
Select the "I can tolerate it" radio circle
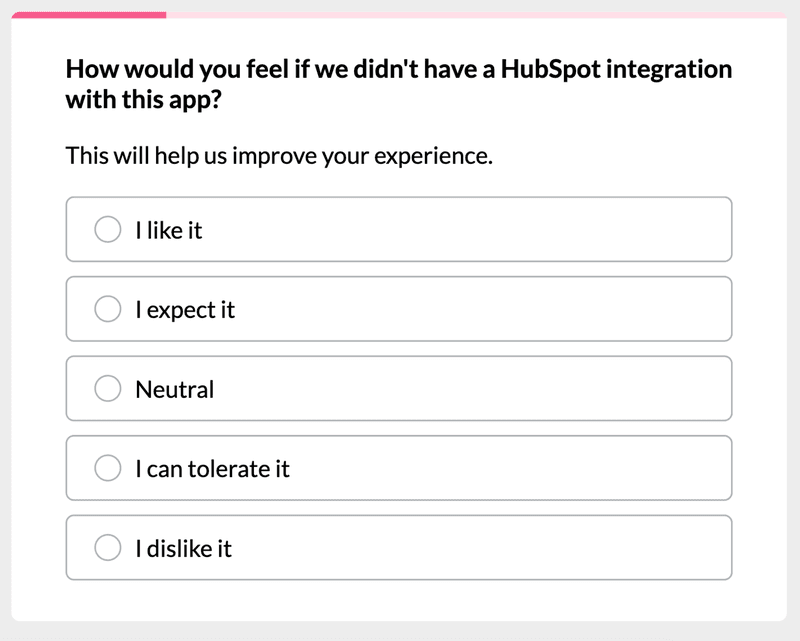[107, 468]
